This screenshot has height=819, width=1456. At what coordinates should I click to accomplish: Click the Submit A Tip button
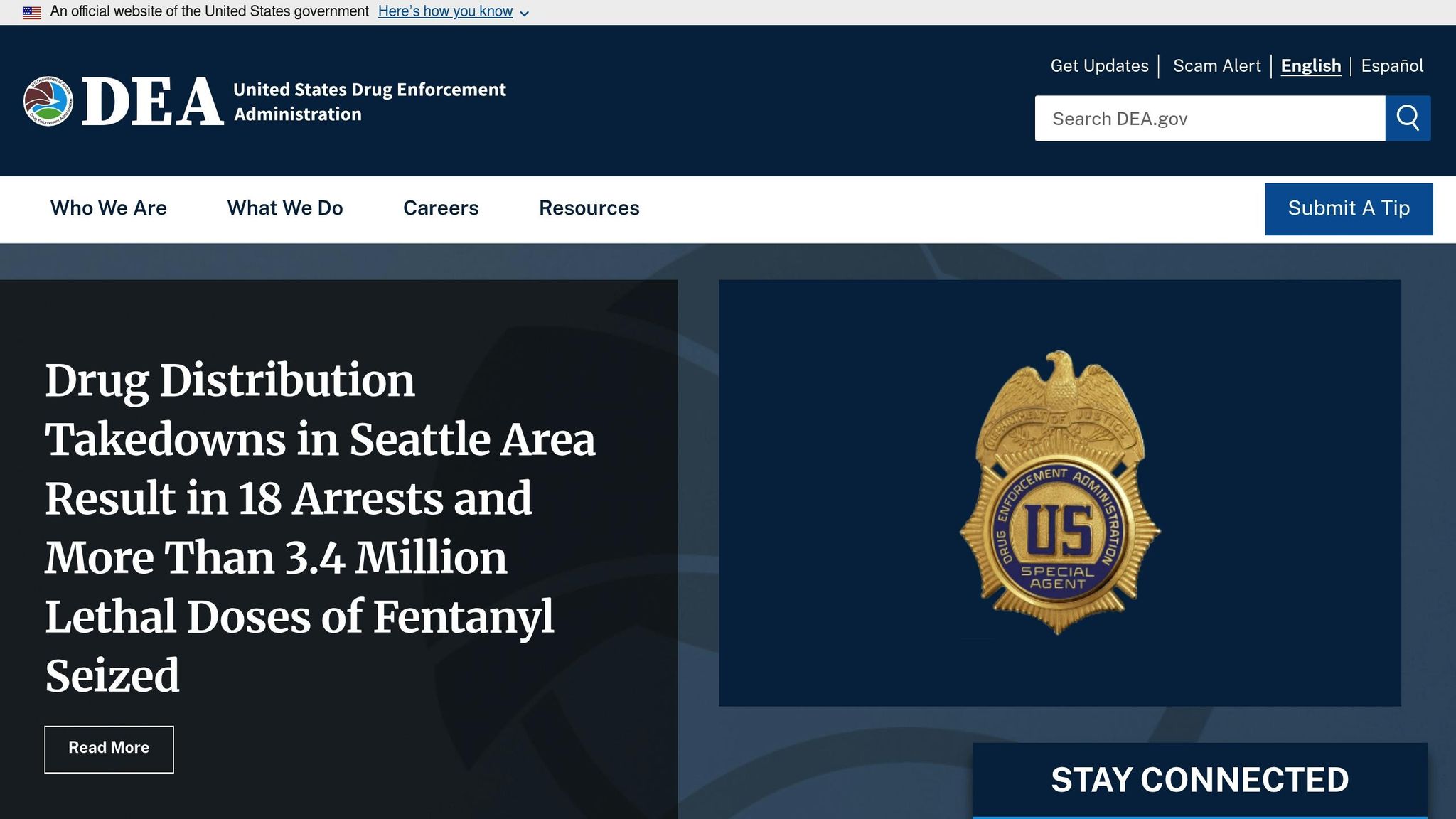1348,208
